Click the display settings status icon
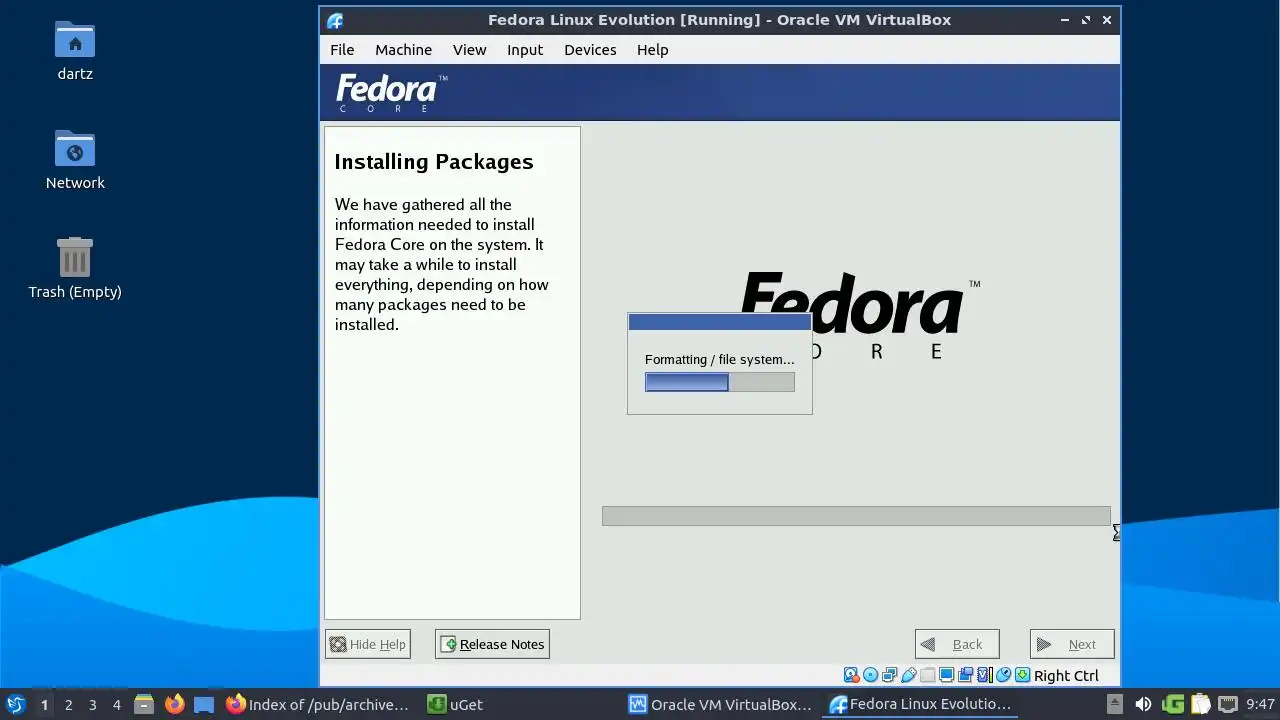The height and width of the screenshot is (720, 1280). pos(946,675)
